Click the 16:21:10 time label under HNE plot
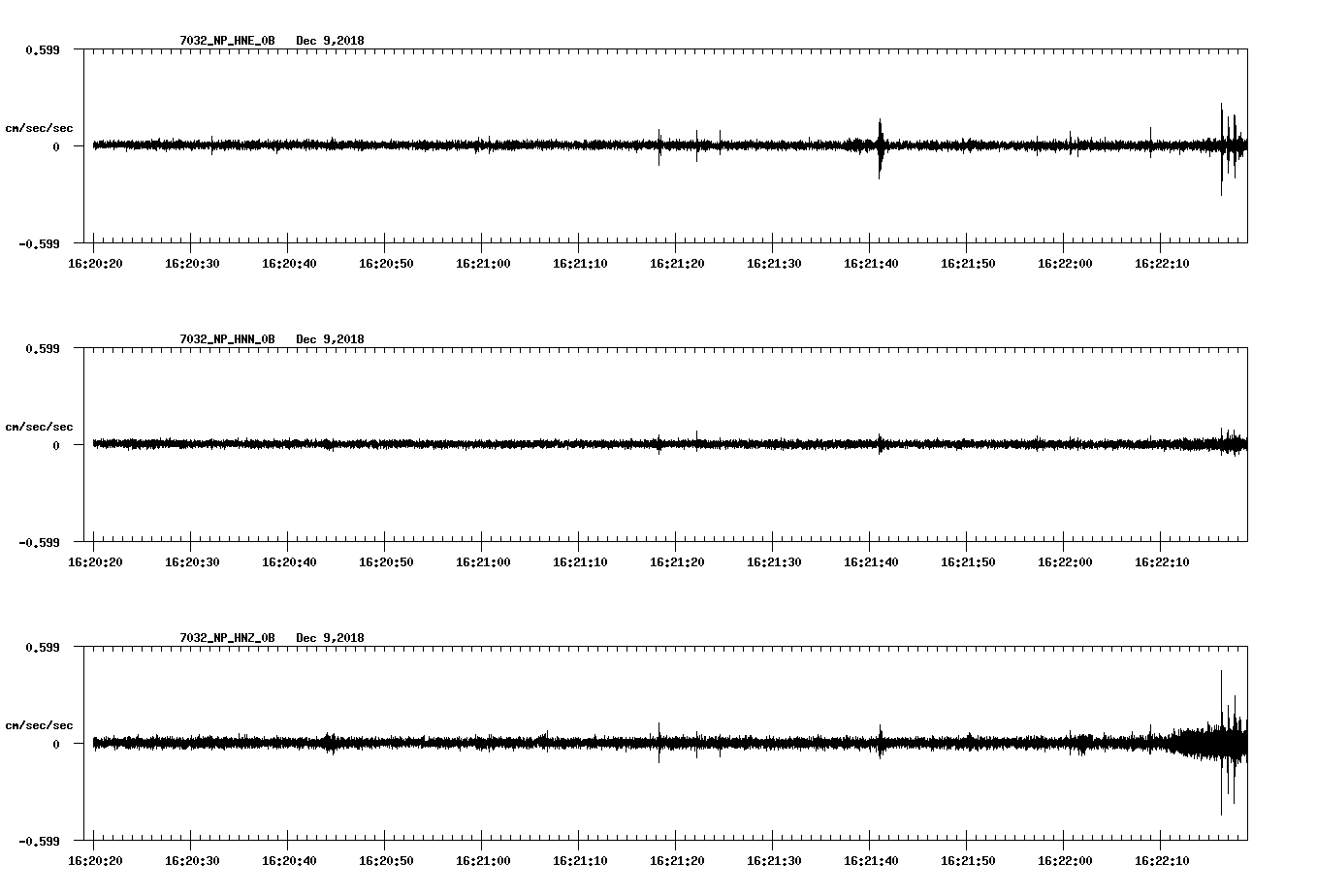The width and height of the screenshot is (1317, 896). coord(580,264)
